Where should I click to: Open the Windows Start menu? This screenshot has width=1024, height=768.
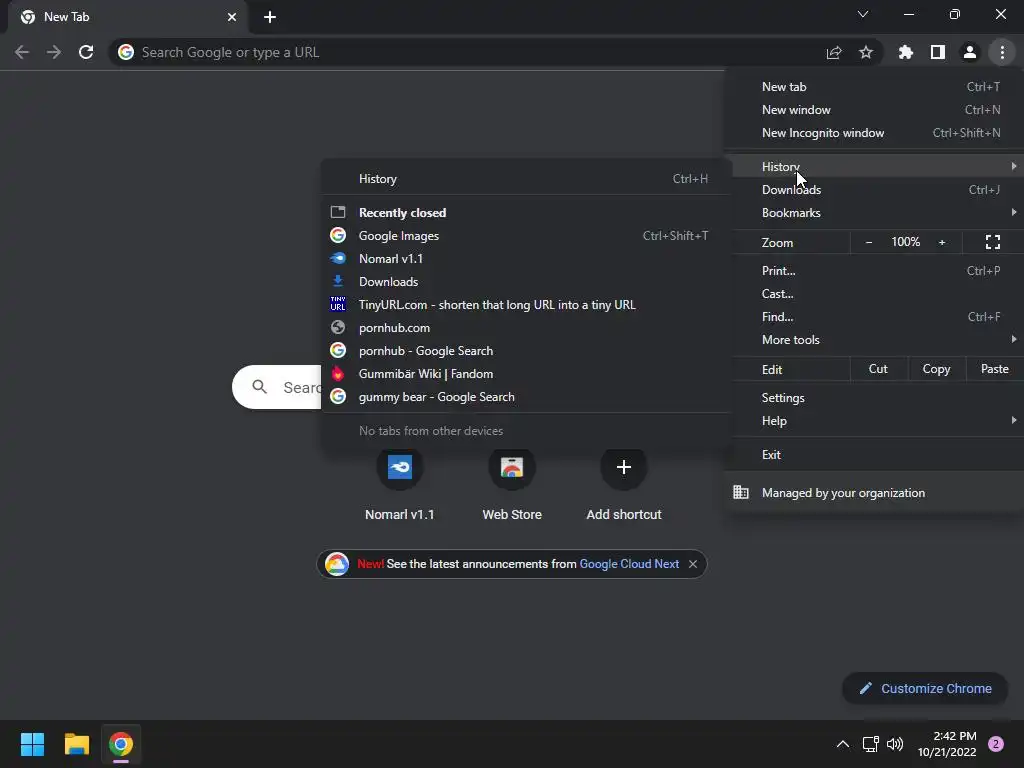pyautogui.click(x=32, y=744)
